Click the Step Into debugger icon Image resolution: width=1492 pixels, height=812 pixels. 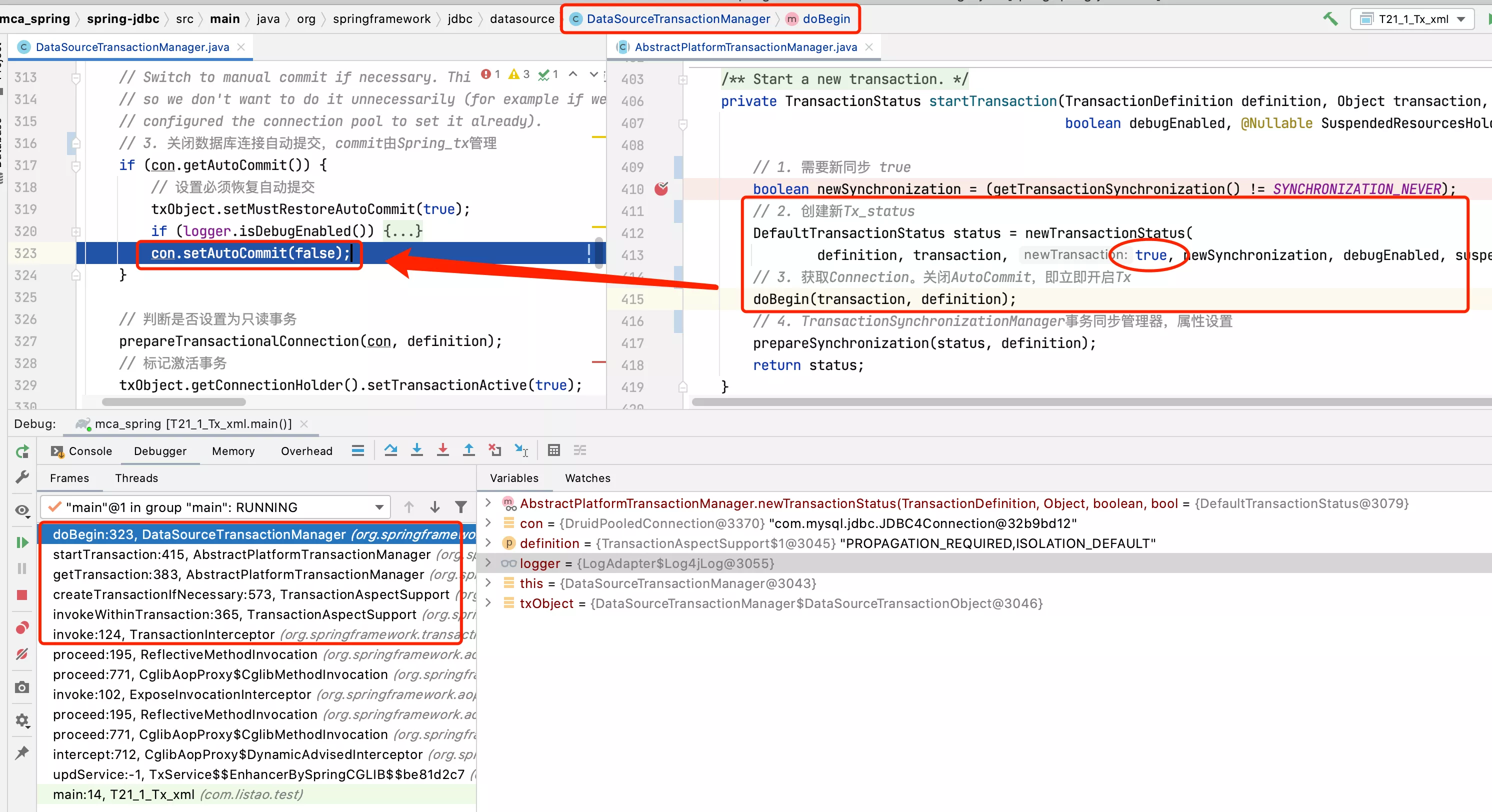click(416, 450)
